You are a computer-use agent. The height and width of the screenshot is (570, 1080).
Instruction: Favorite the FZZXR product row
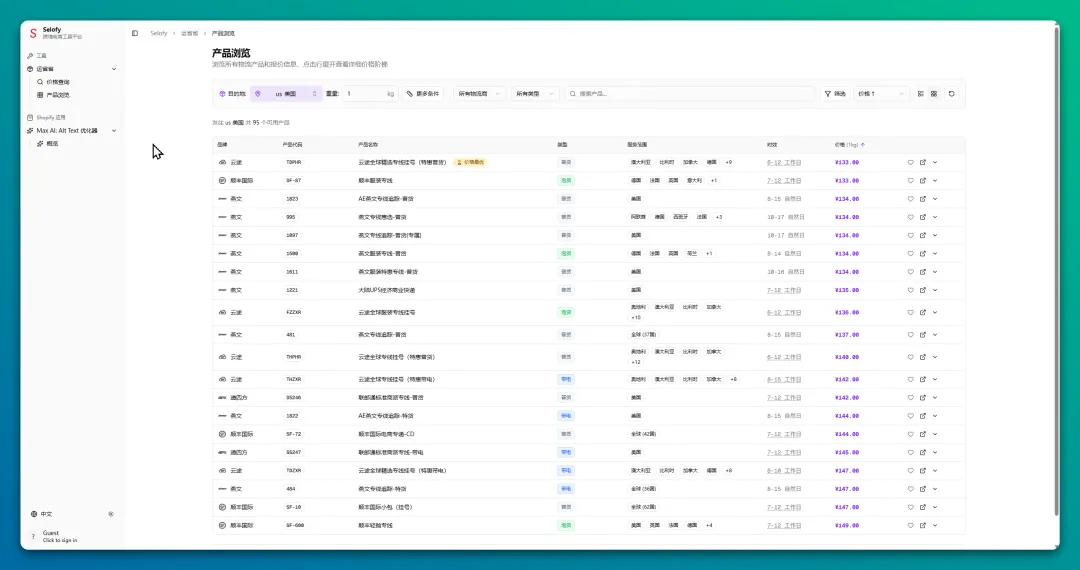[910, 312]
